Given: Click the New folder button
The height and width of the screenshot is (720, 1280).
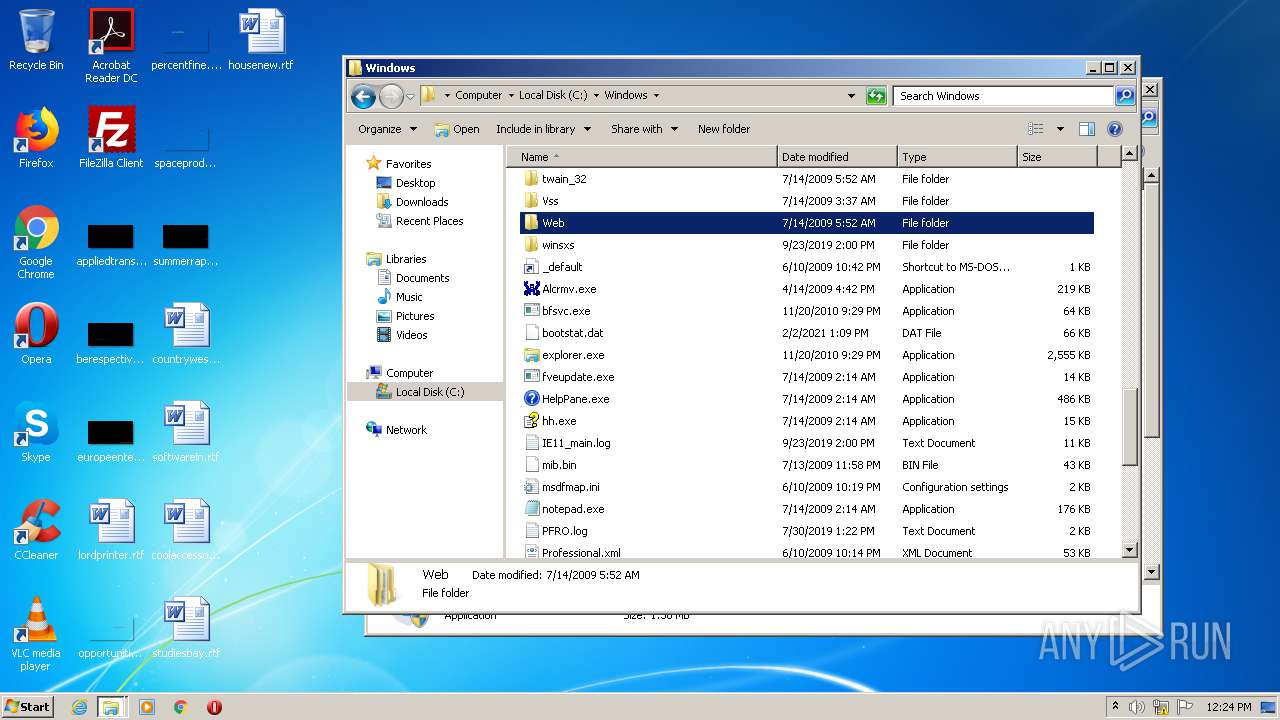Looking at the screenshot, I should coord(724,129).
